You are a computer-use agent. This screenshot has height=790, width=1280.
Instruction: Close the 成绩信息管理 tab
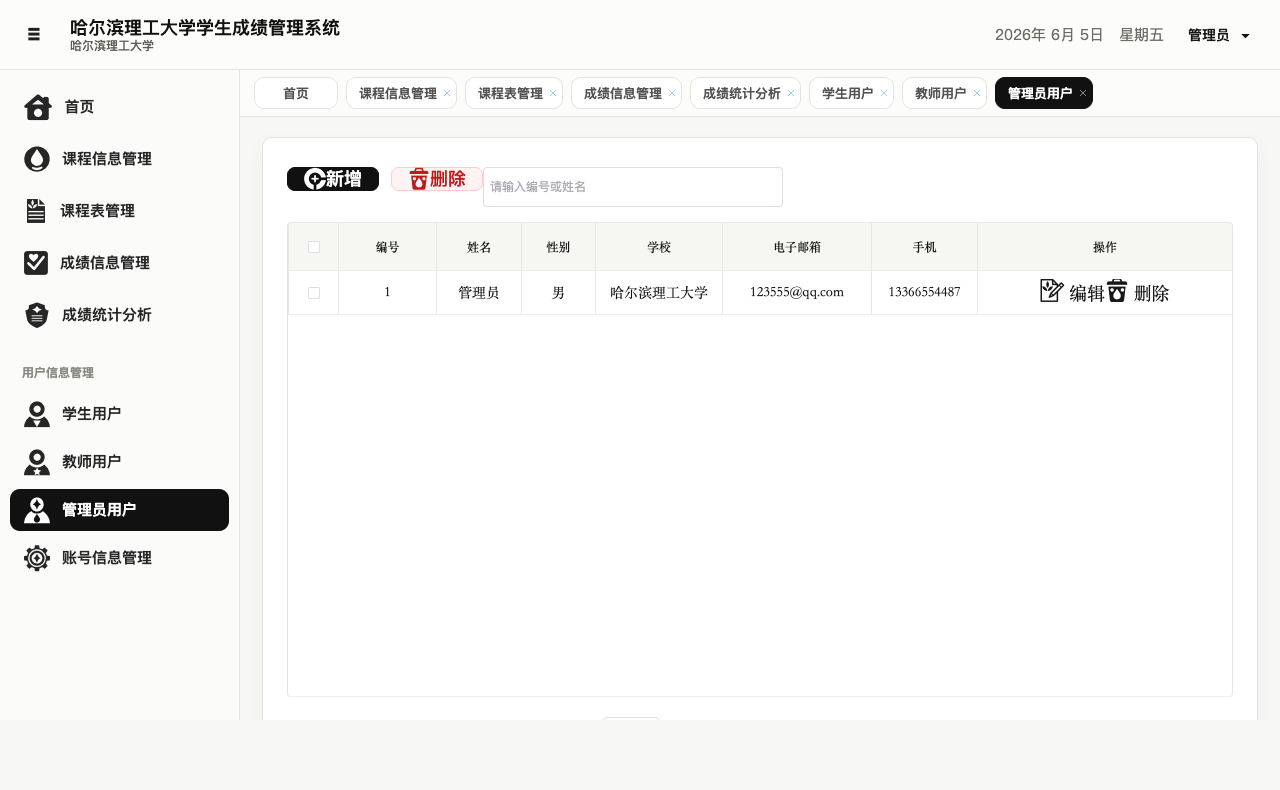(x=672, y=93)
